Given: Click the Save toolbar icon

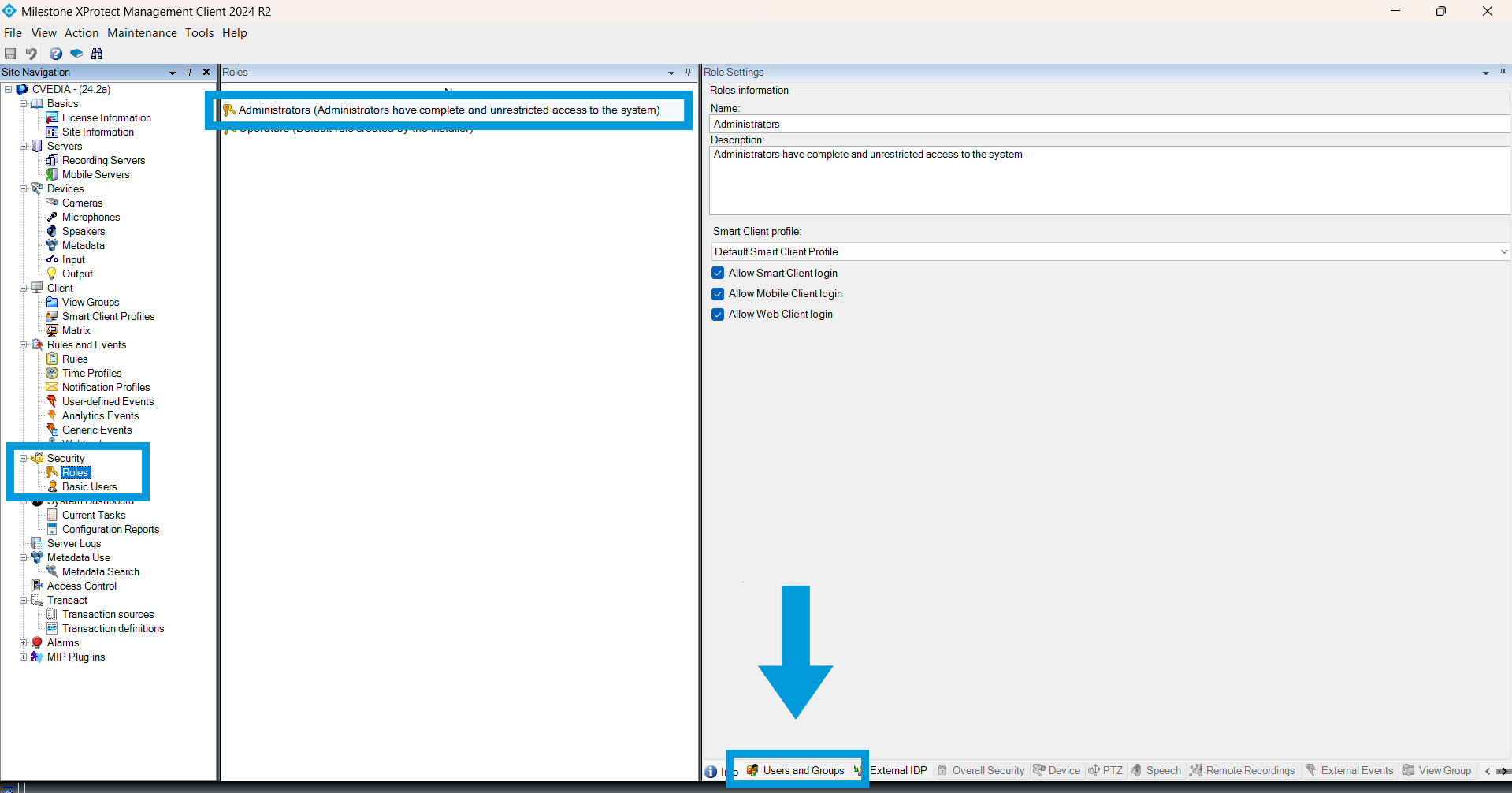Looking at the screenshot, I should (10, 54).
